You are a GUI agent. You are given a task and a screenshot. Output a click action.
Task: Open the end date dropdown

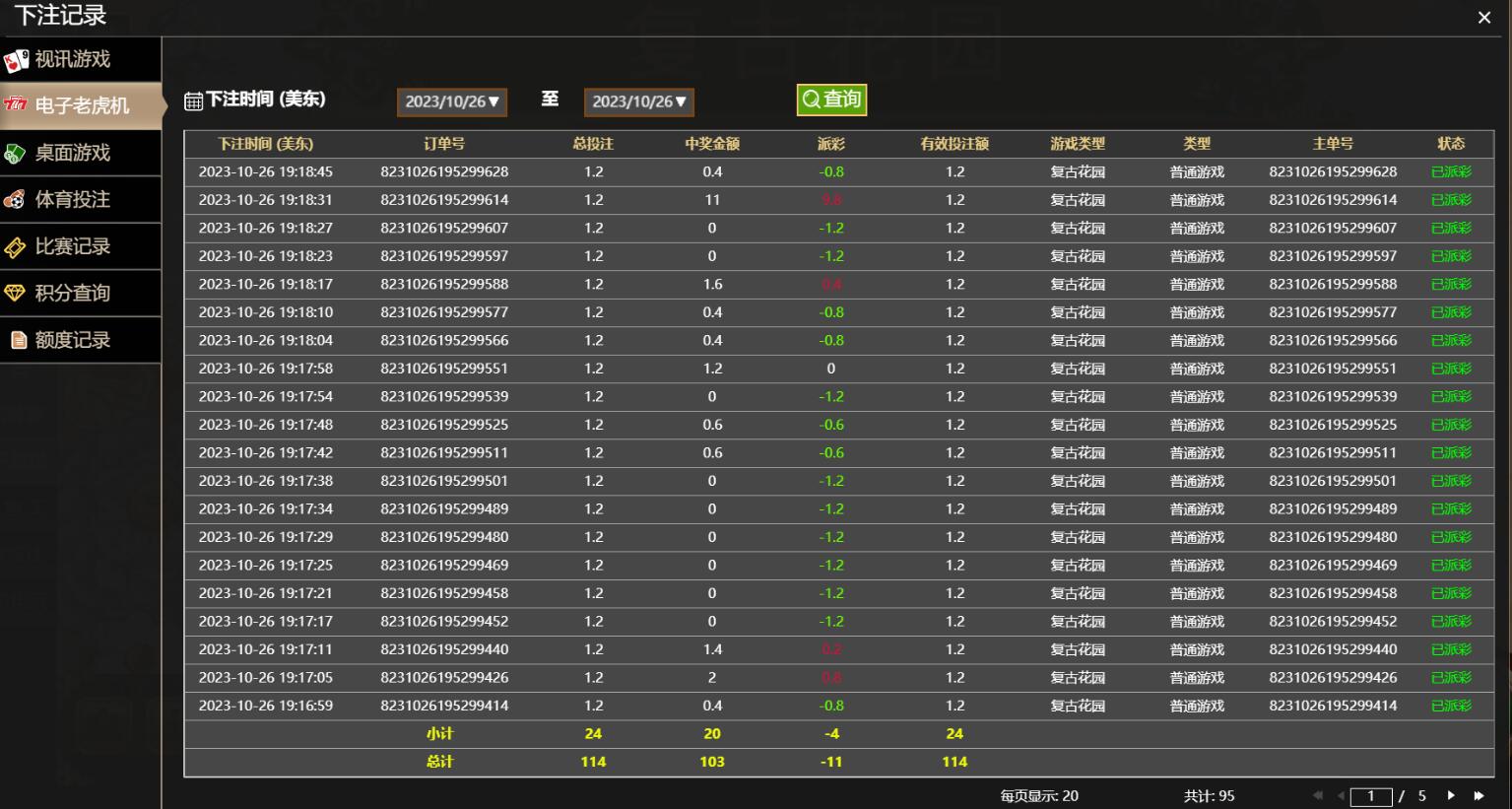[639, 101]
